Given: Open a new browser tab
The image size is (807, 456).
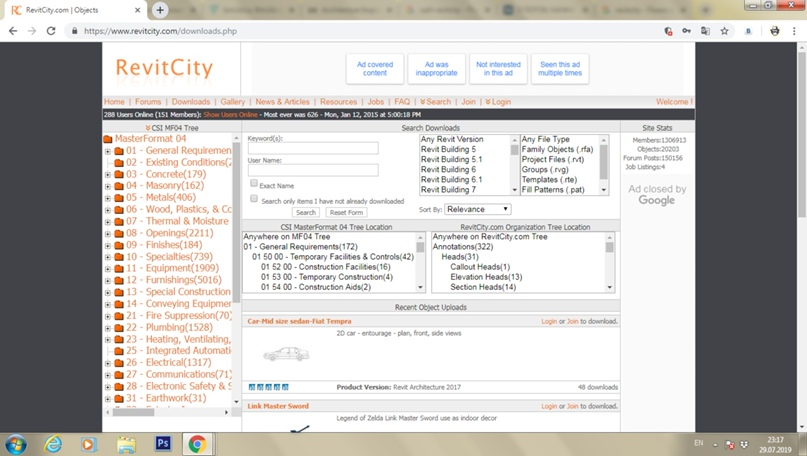Looking at the screenshot, I should pos(160,10).
